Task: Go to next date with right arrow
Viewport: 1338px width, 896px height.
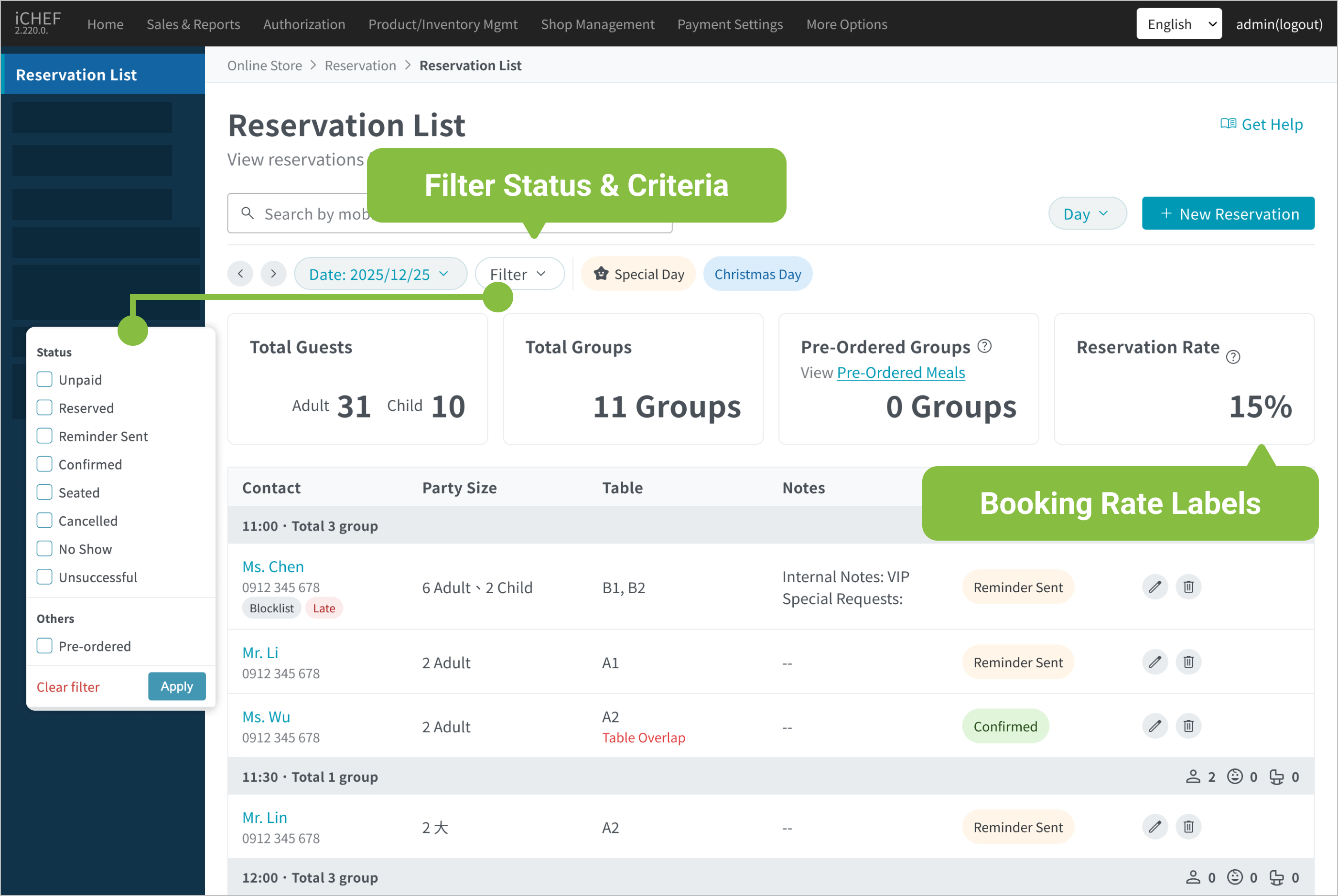Action: [x=274, y=274]
